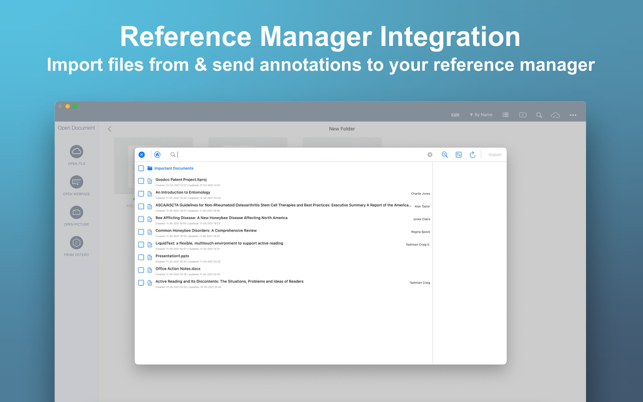
Task: Click file icon for ASCA/ASCTA Guidelines
Action: point(150,206)
